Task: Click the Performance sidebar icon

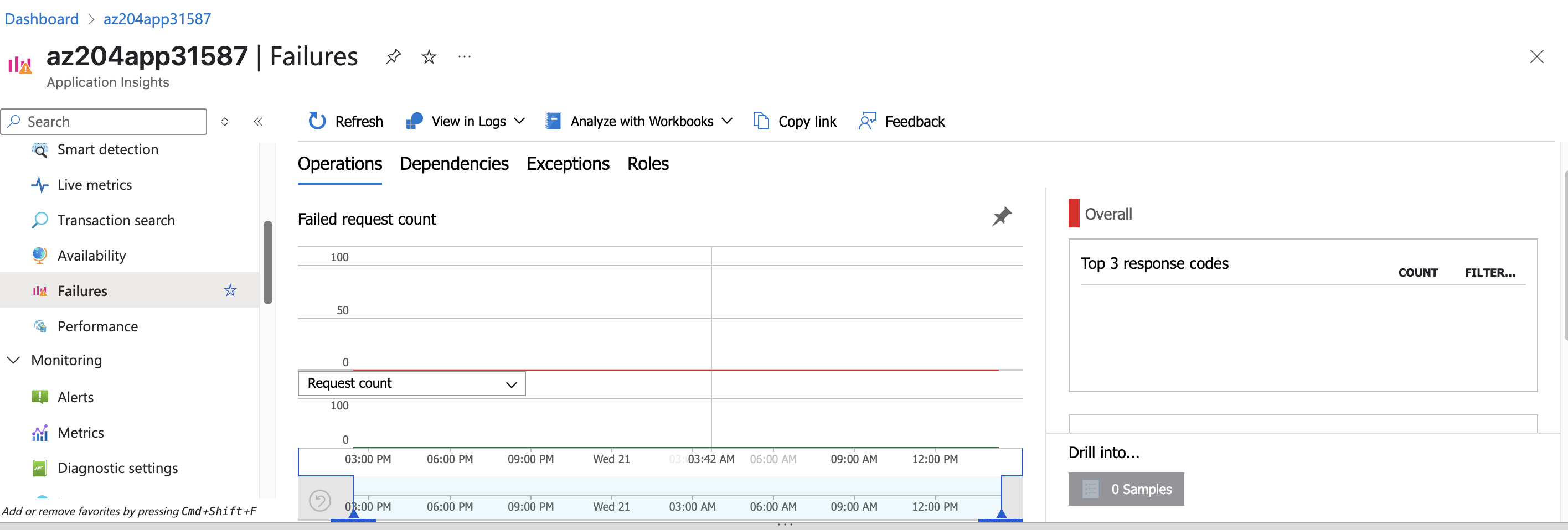Action: coord(40,326)
